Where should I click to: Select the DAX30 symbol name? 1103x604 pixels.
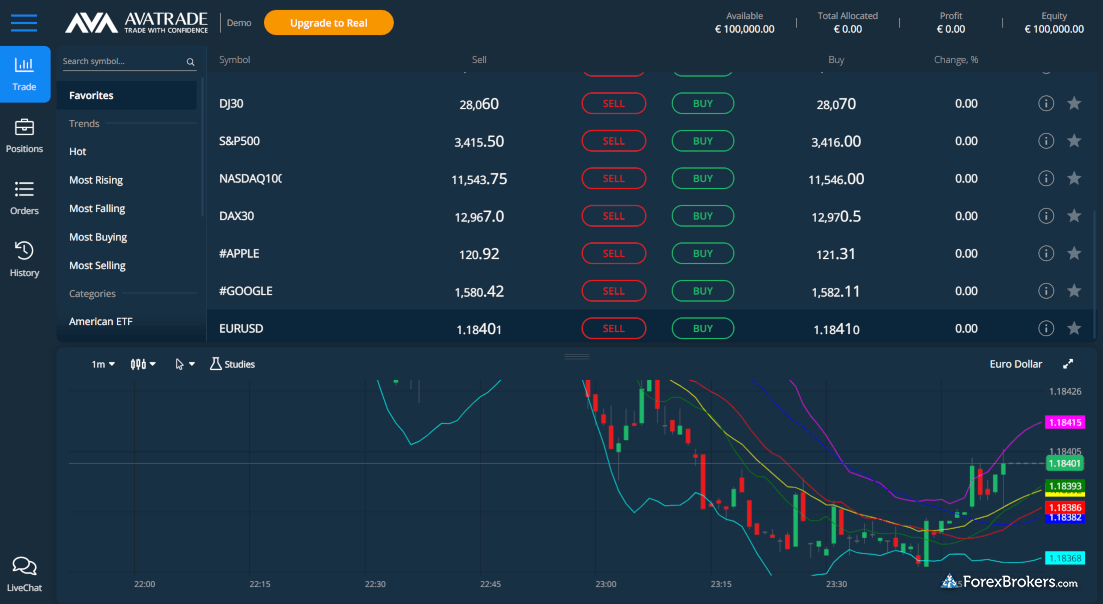click(236, 216)
